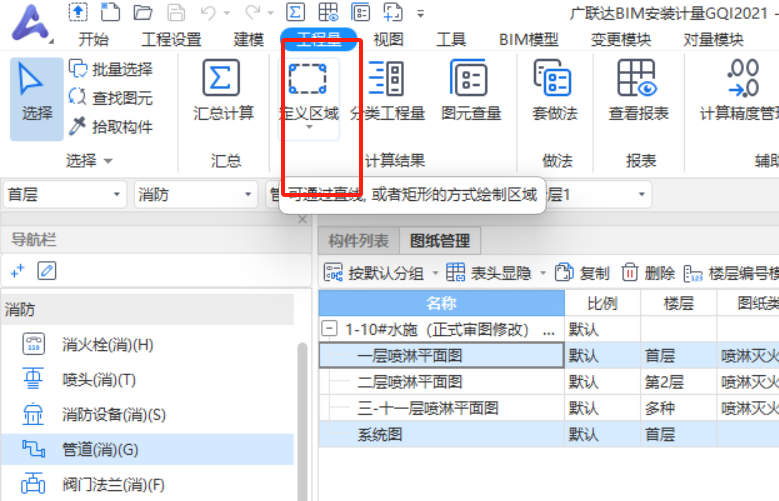The width and height of the screenshot is (779, 501).
Task: Click the 定义区域 define region tool
Action: coord(309,90)
